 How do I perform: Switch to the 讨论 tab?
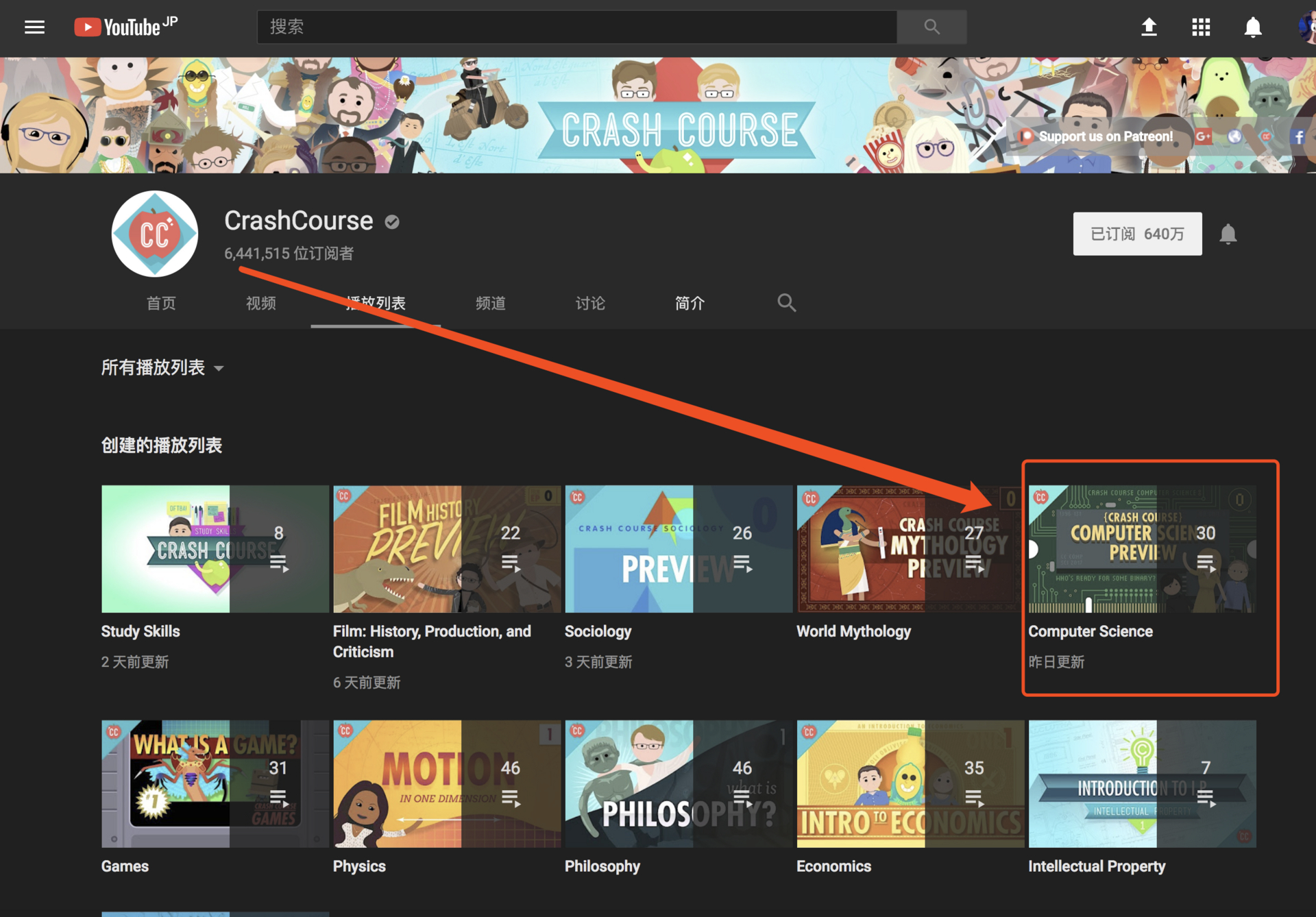[590, 303]
